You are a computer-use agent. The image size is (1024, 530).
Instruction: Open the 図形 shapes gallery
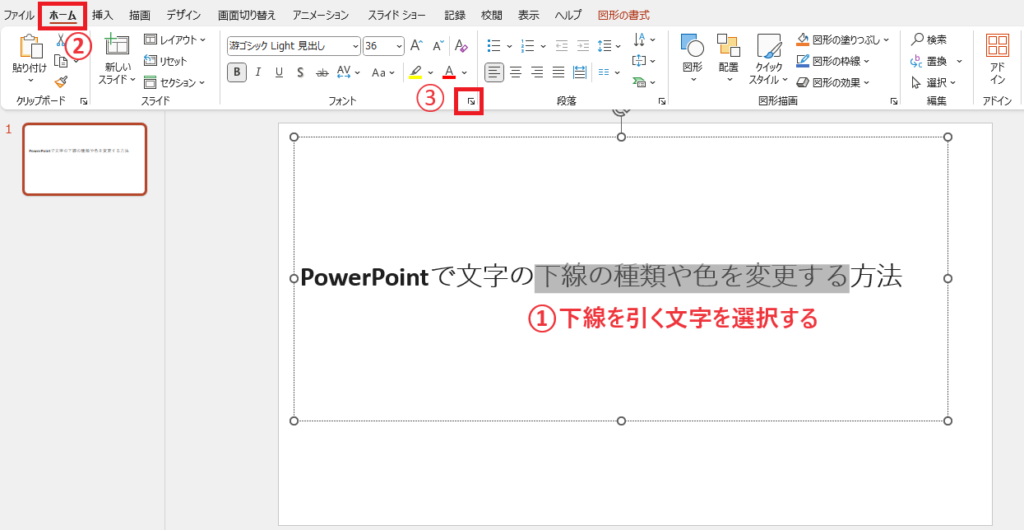692,59
